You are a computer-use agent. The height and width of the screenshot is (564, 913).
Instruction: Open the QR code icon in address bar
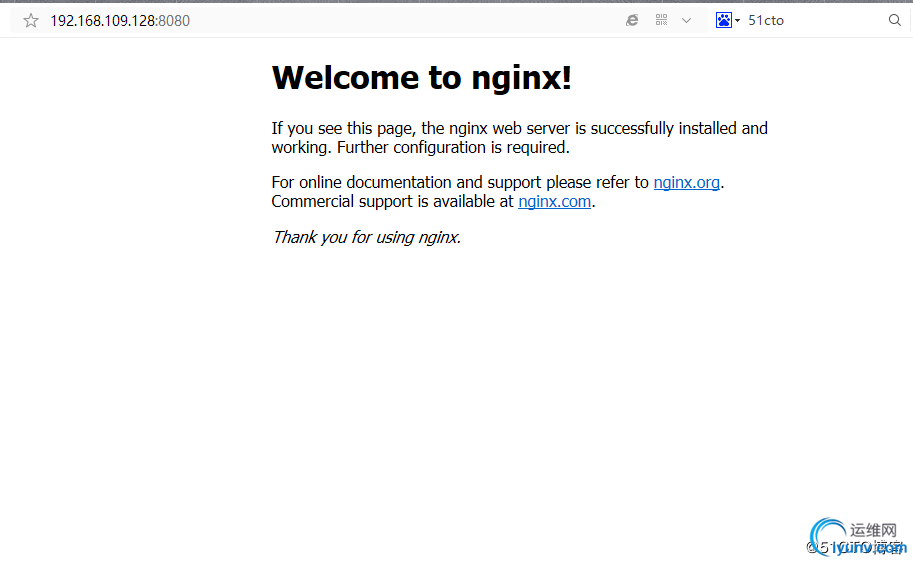(661, 20)
